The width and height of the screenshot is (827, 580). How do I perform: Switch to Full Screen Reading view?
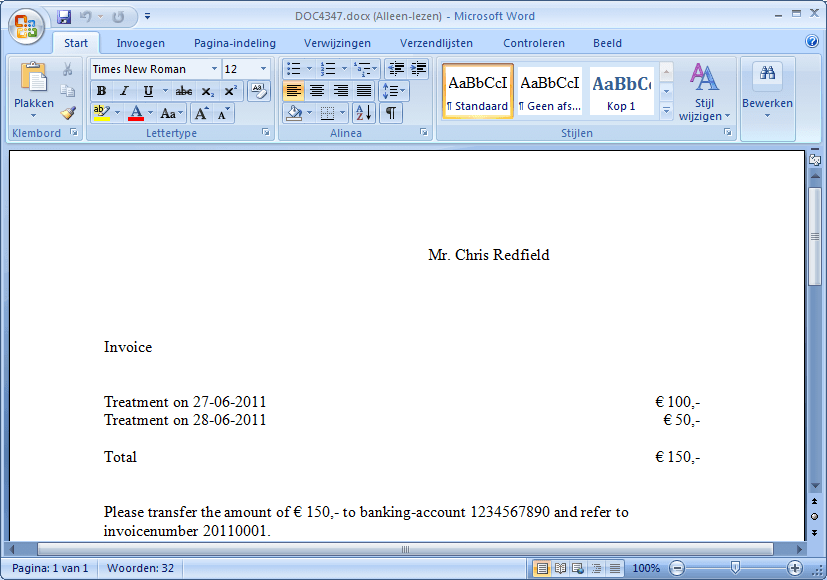click(561, 568)
